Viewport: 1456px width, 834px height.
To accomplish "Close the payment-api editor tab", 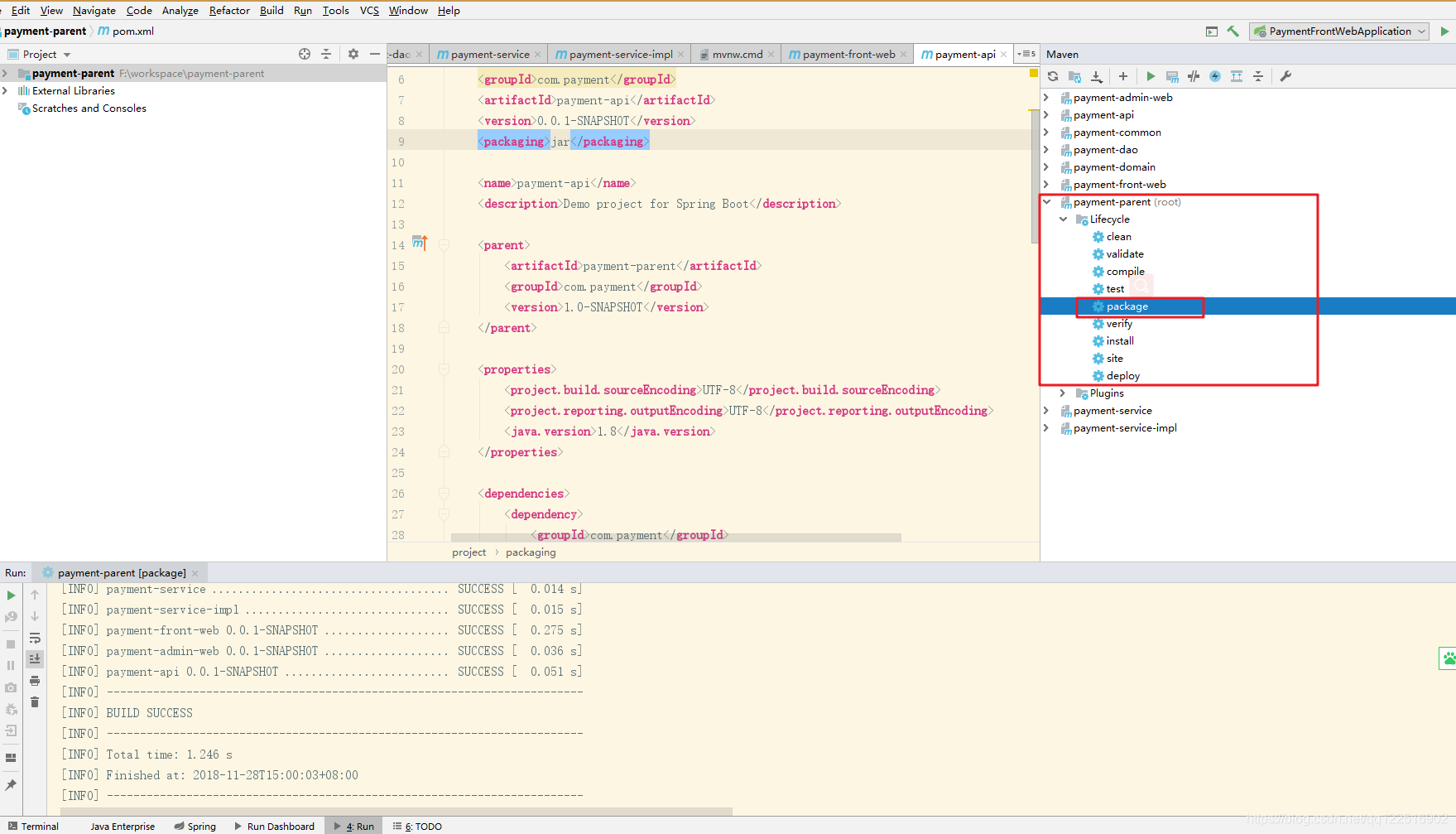I will tap(1004, 54).
